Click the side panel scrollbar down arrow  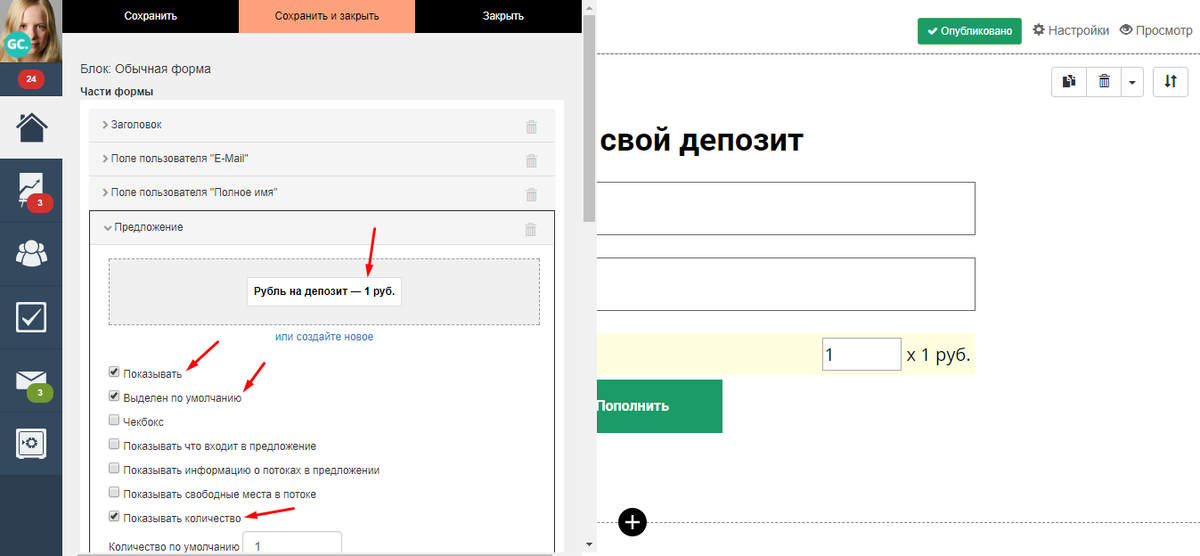click(x=590, y=545)
